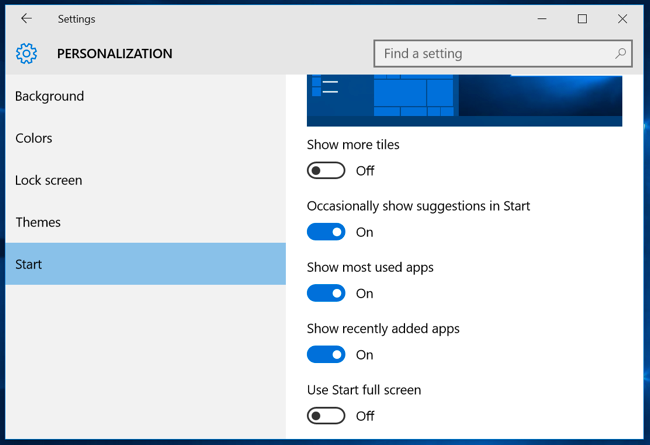The width and height of the screenshot is (650, 445).
Task: Click the Personalization gear icon
Action: 26,53
